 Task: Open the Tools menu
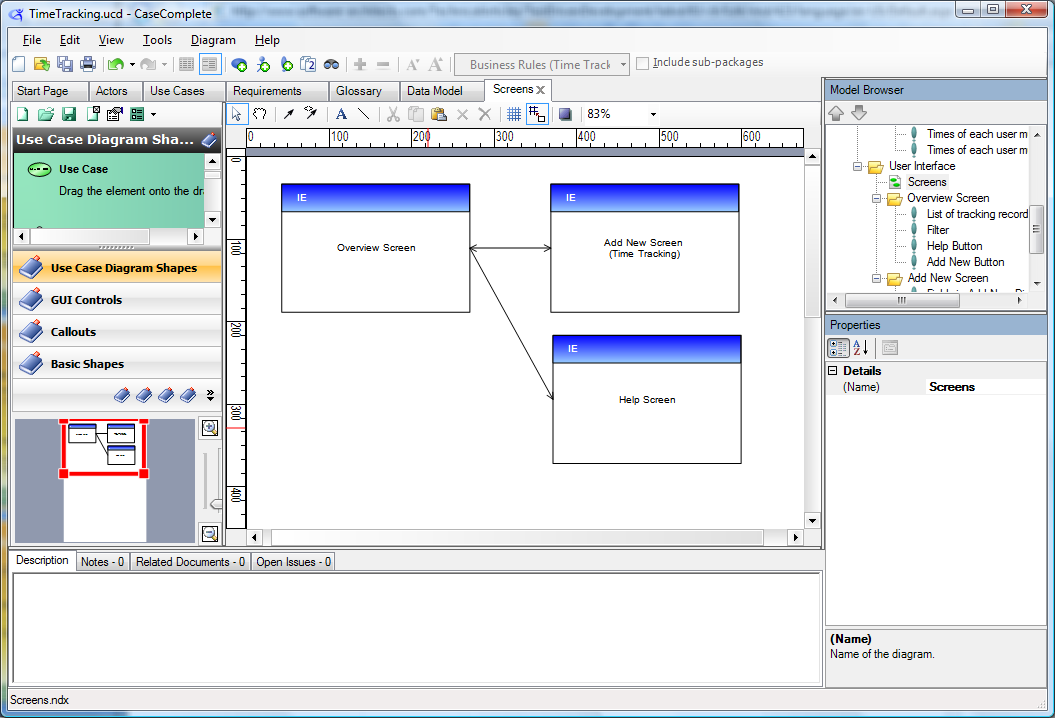click(x=157, y=40)
